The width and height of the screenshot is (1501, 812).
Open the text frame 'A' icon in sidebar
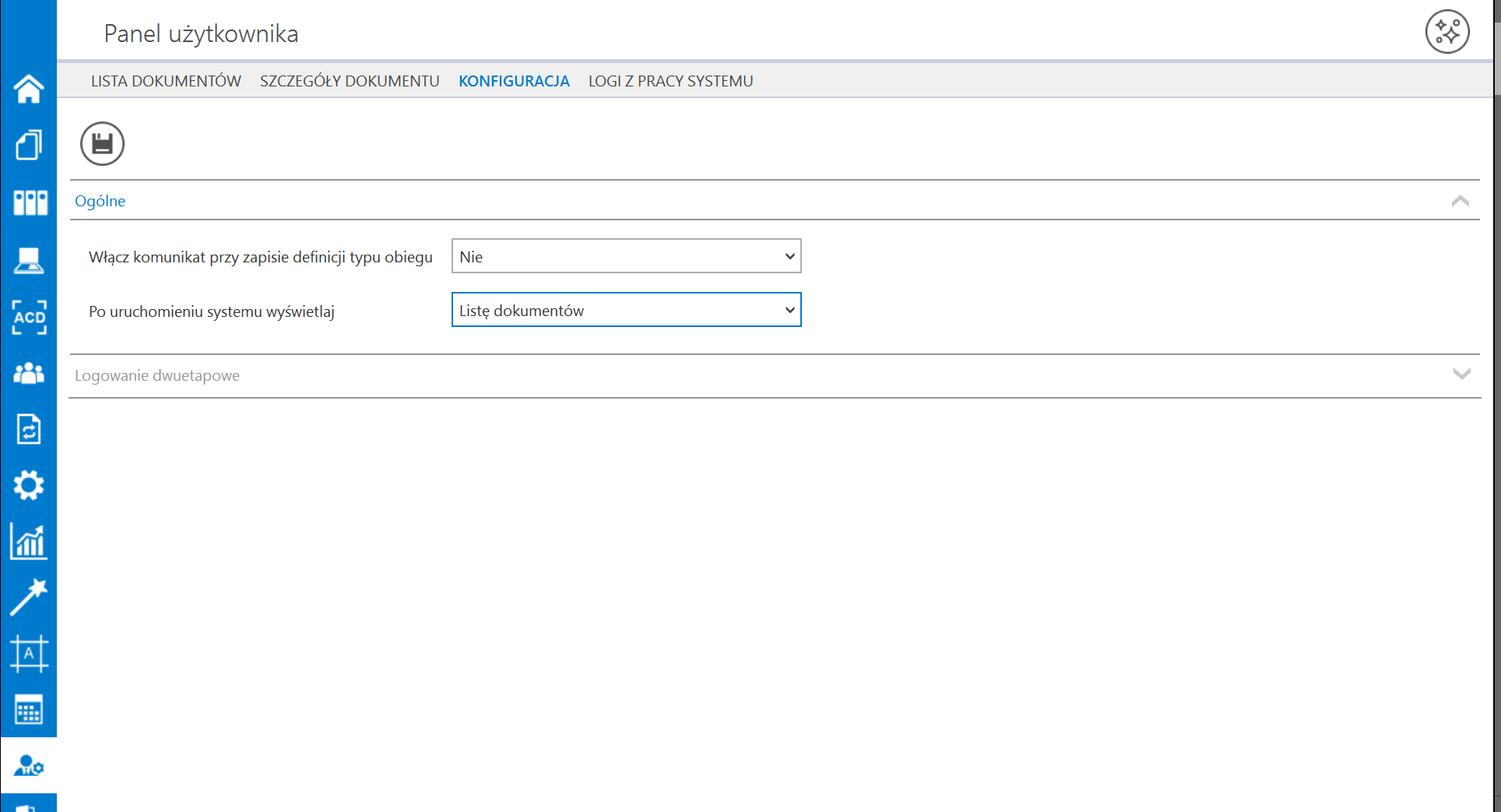click(x=29, y=653)
